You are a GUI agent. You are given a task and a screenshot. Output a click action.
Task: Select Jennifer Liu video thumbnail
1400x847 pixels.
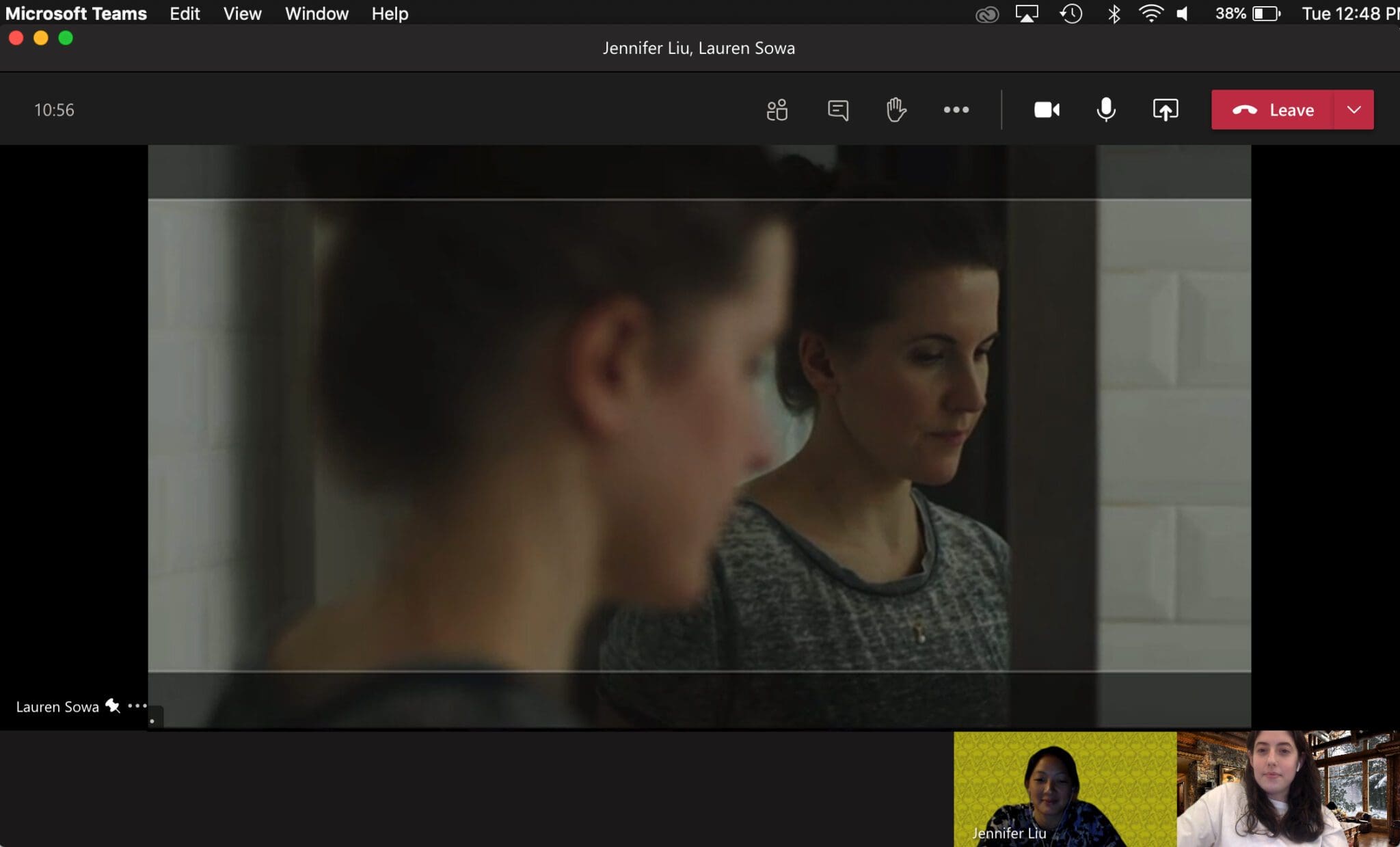[1065, 789]
